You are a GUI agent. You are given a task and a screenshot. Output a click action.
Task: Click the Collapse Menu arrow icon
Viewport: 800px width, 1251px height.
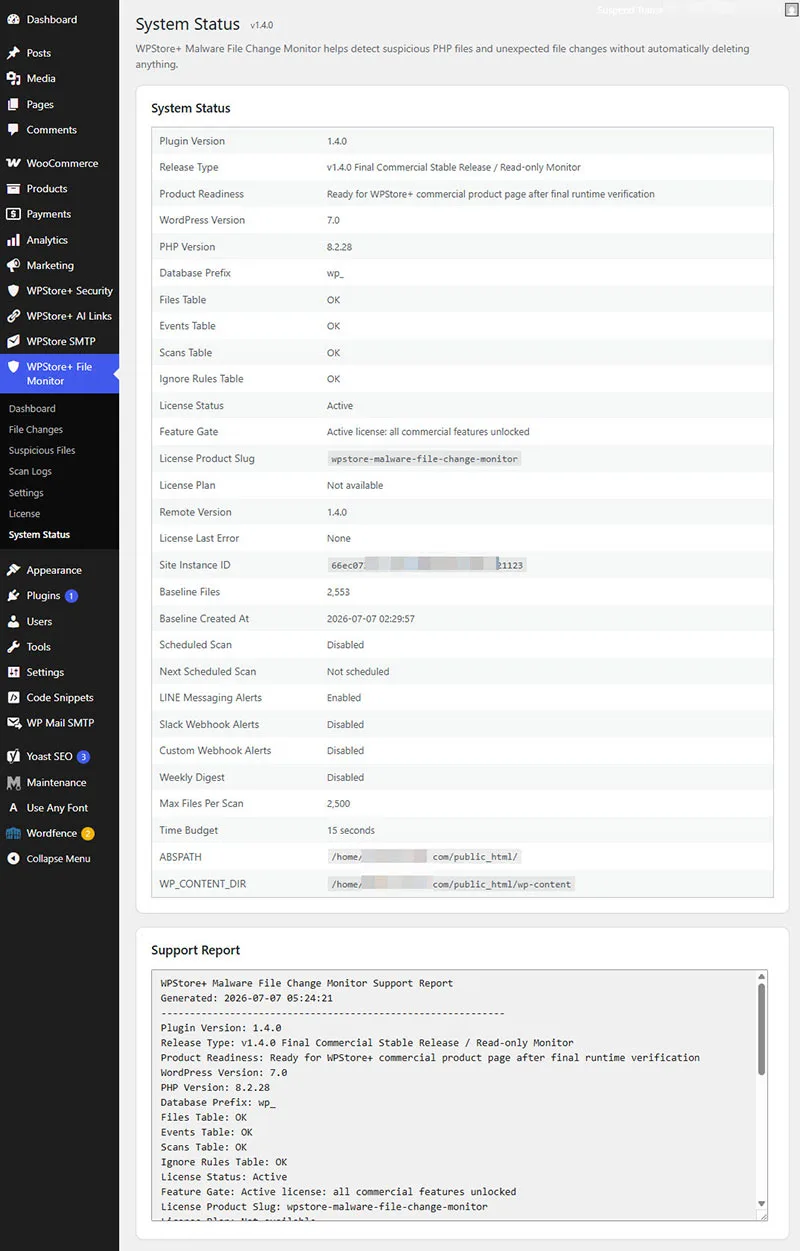point(13,858)
